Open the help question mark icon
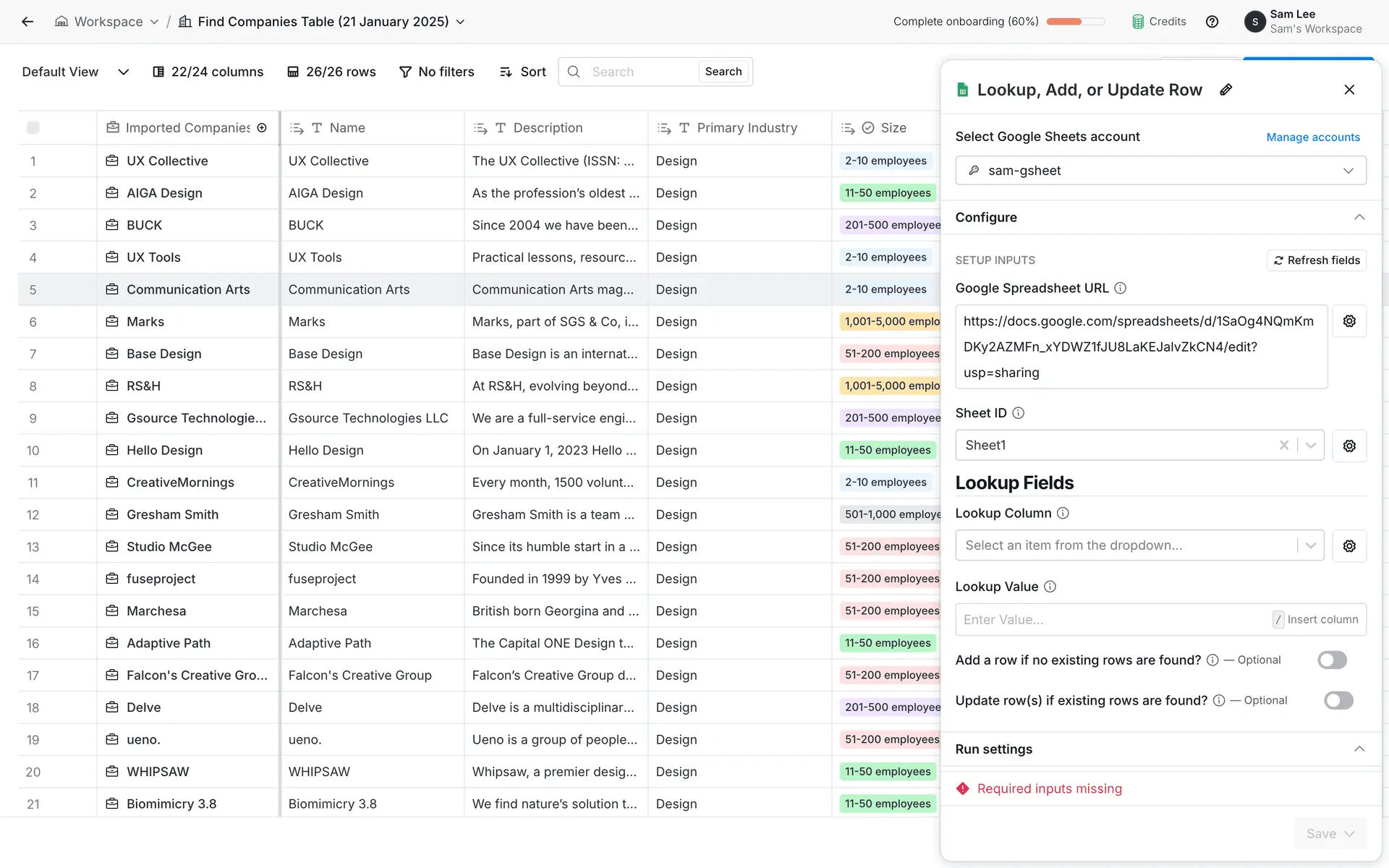Screen dimensions: 1389x868 point(1212,22)
